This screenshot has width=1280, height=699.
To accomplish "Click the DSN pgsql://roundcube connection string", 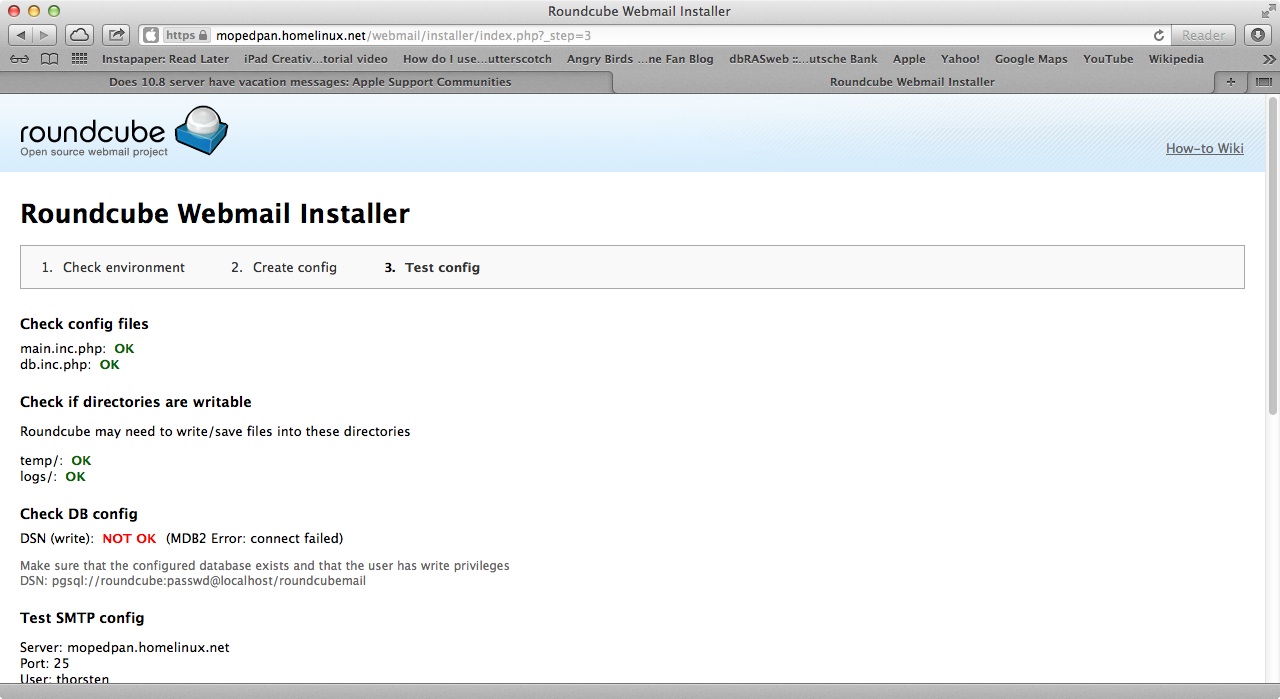I will click(193, 581).
